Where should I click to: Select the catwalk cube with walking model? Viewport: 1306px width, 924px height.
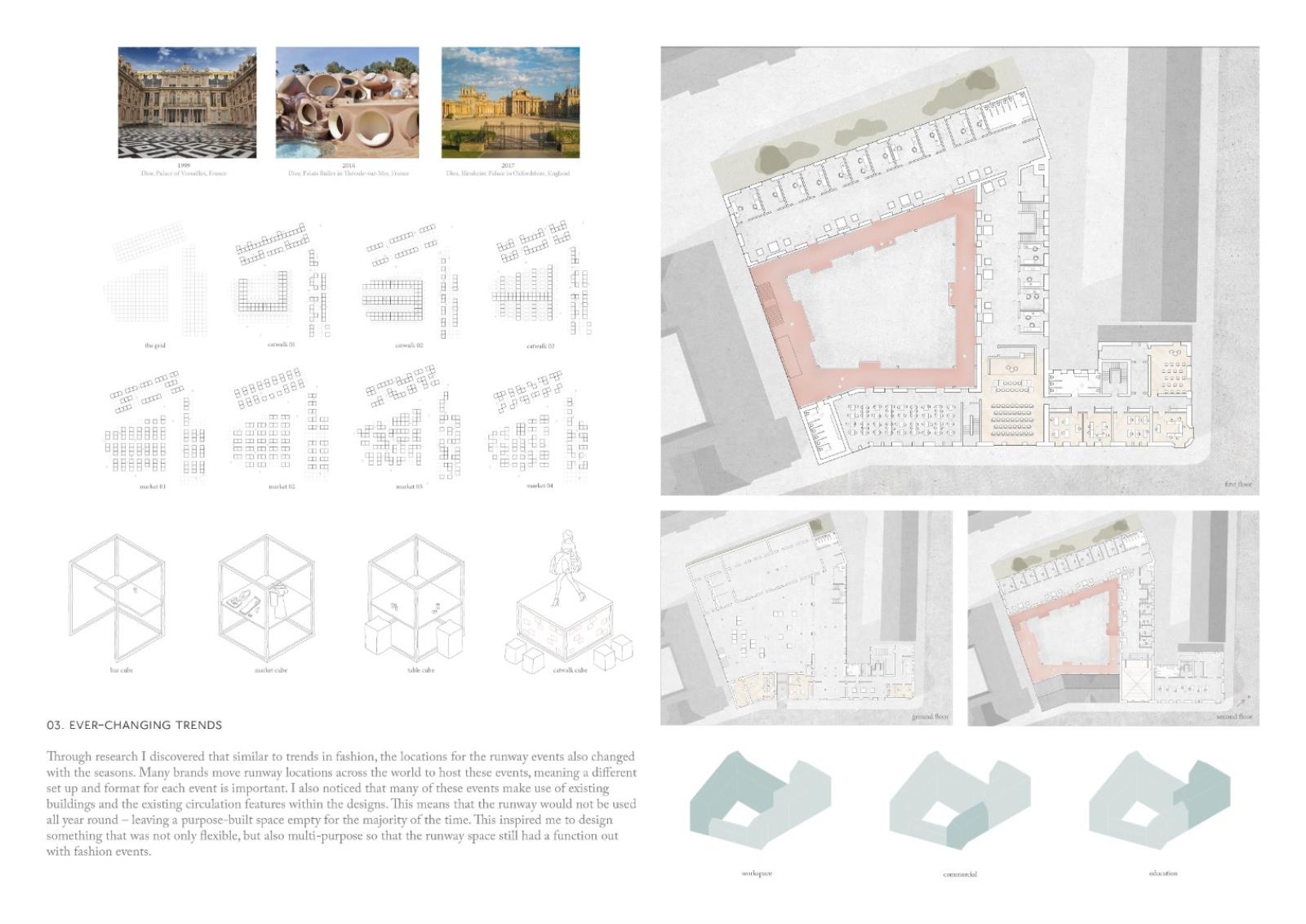(566, 608)
